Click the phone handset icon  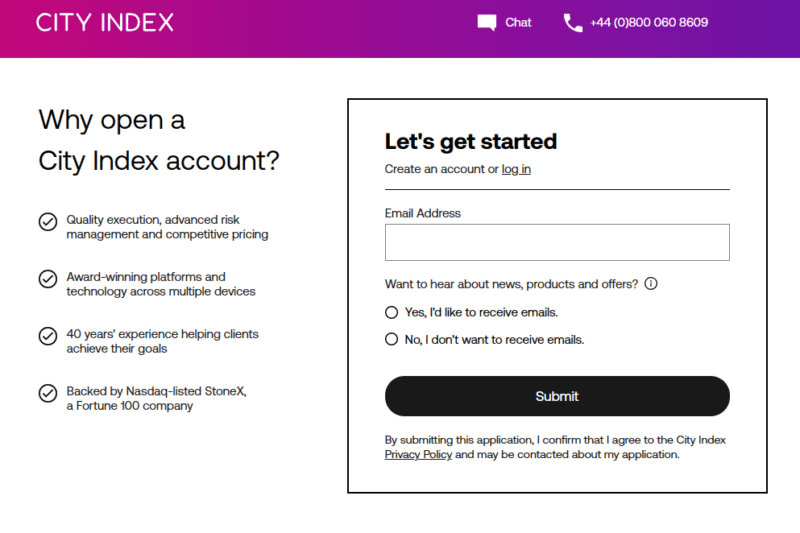click(573, 23)
